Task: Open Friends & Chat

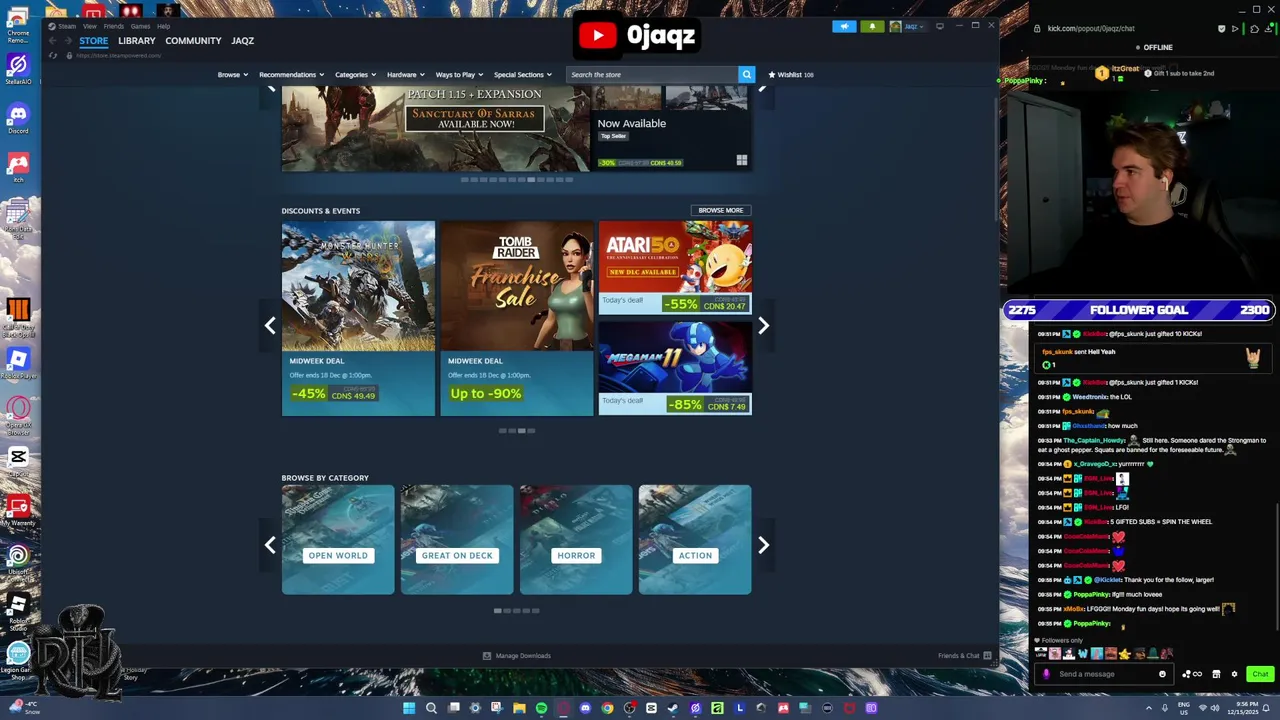Action: click(965, 656)
